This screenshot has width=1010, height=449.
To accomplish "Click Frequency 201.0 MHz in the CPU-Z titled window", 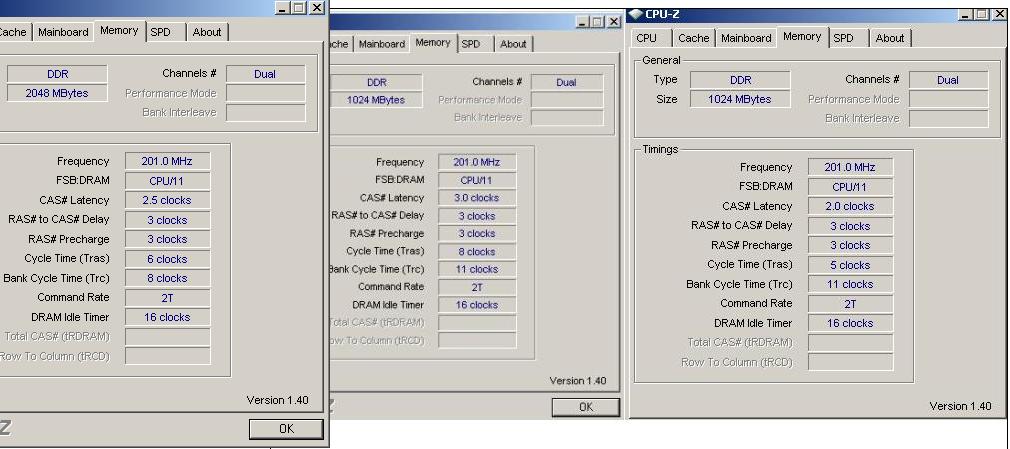I will point(850,167).
